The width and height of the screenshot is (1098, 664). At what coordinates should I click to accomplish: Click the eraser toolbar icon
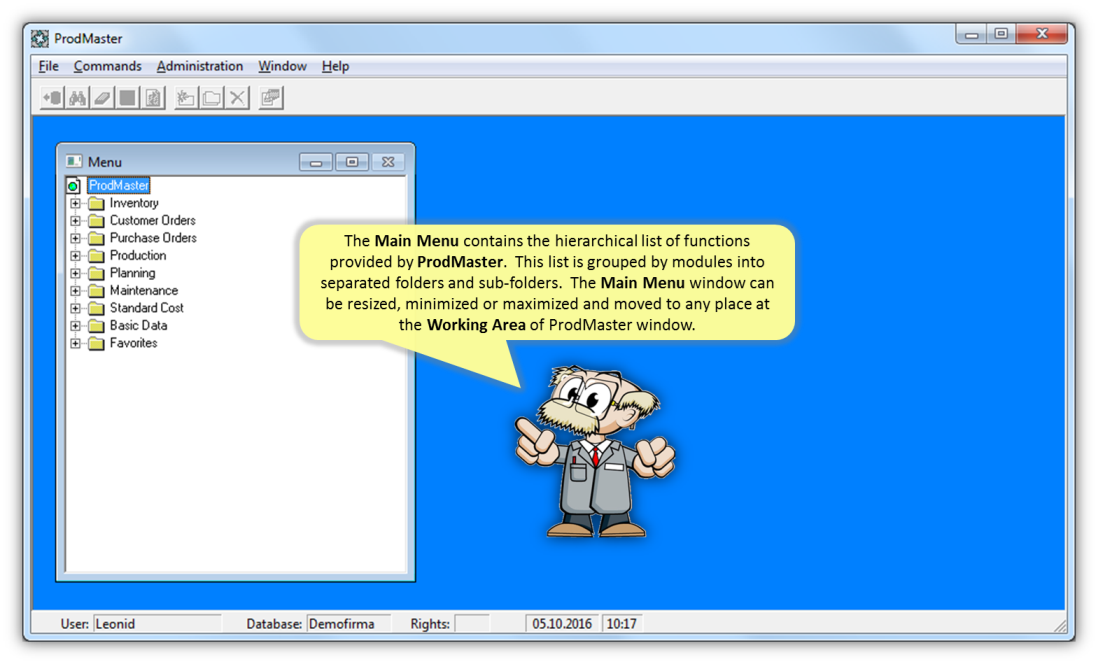tap(102, 98)
